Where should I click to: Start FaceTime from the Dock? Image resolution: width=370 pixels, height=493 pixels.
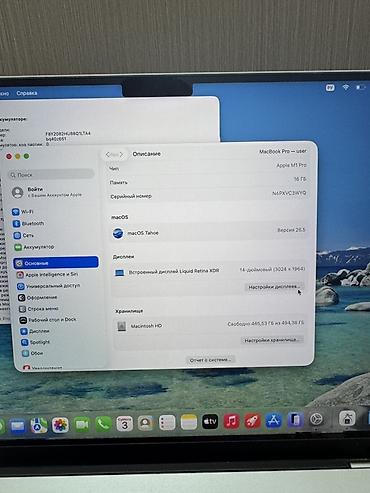tap(82, 424)
